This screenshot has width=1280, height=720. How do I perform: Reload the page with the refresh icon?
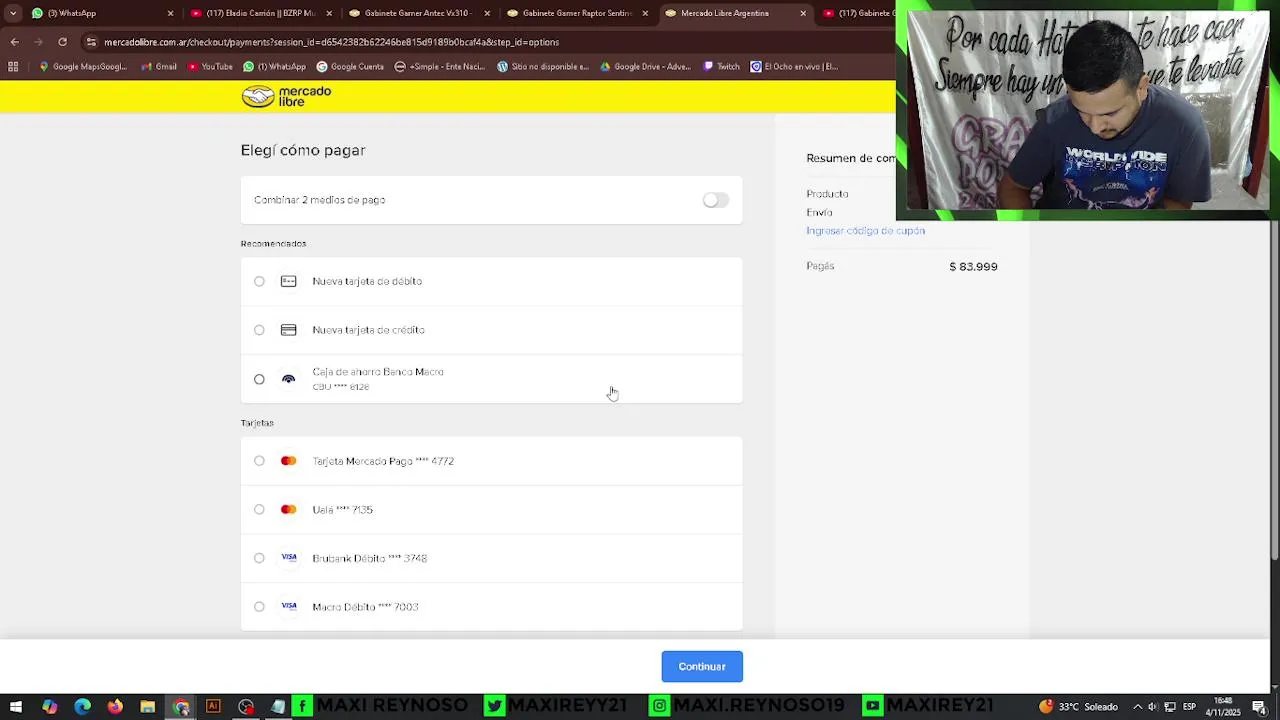(x=62, y=42)
